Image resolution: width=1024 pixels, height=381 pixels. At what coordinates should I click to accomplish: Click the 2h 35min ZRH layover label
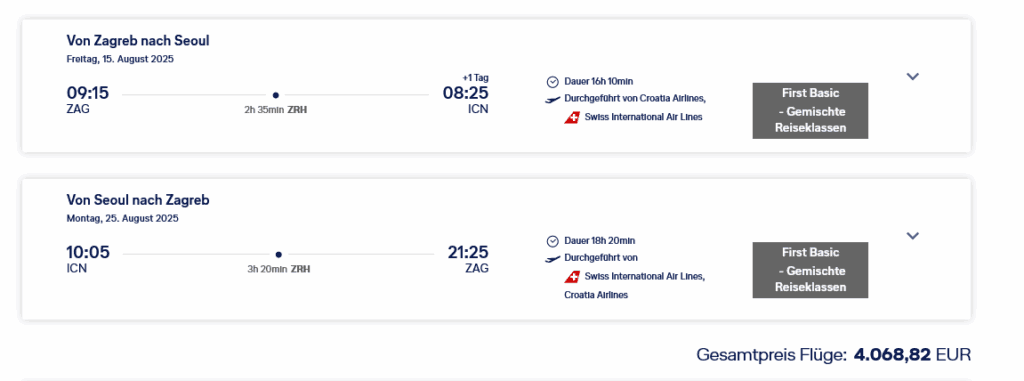[276, 110]
